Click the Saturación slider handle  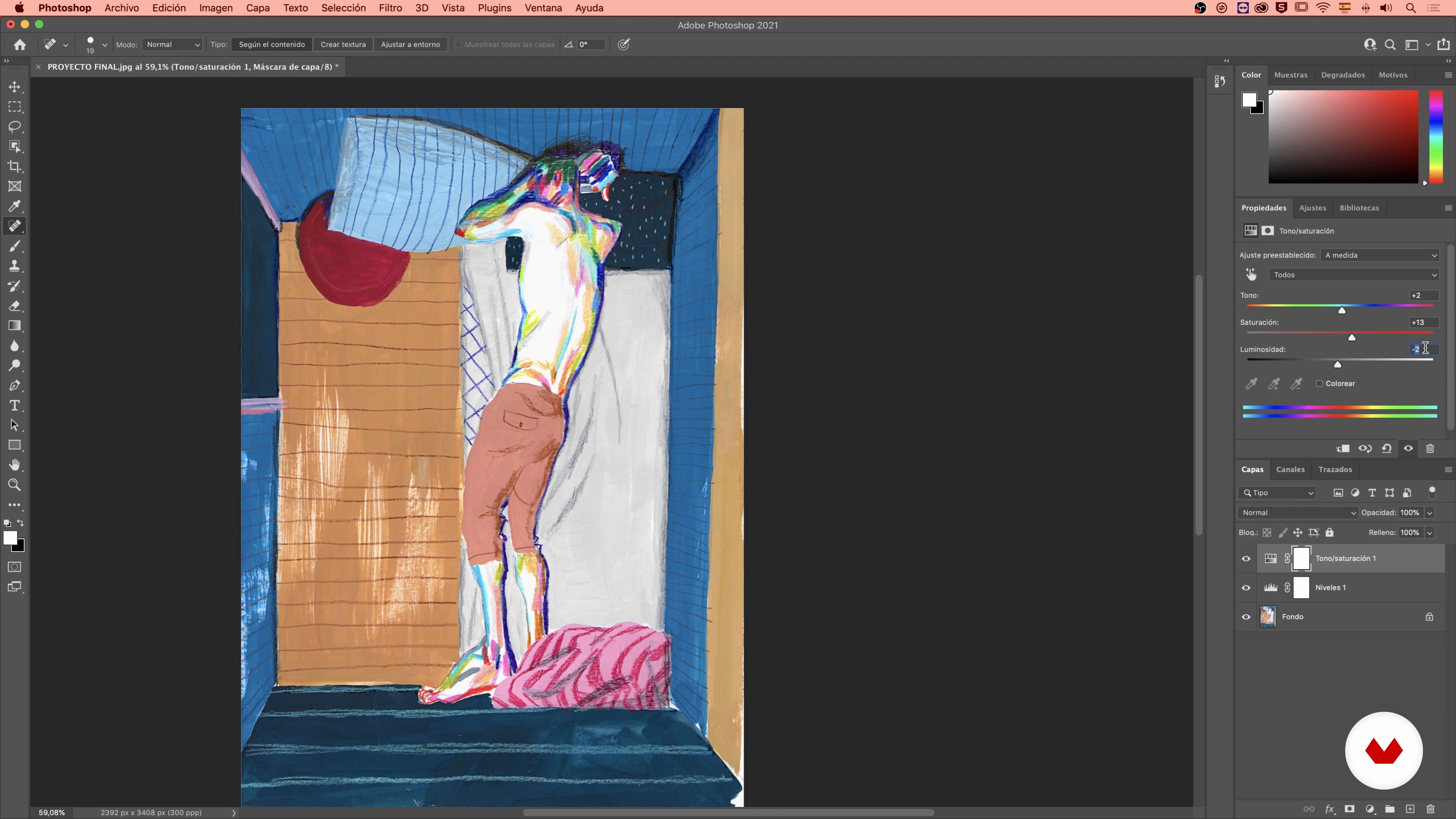pos(1352,337)
